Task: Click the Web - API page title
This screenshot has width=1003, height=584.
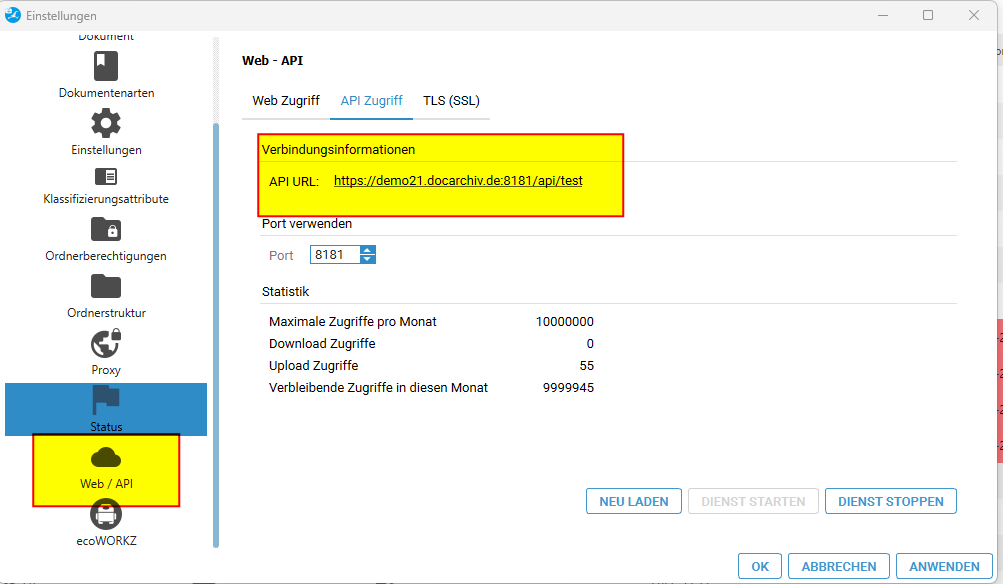Action: point(272,61)
